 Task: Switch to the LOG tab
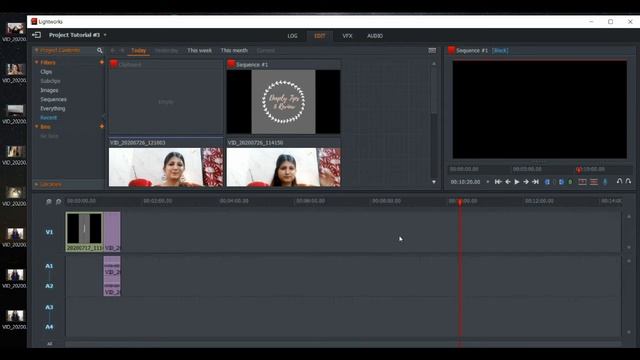(x=292, y=36)
